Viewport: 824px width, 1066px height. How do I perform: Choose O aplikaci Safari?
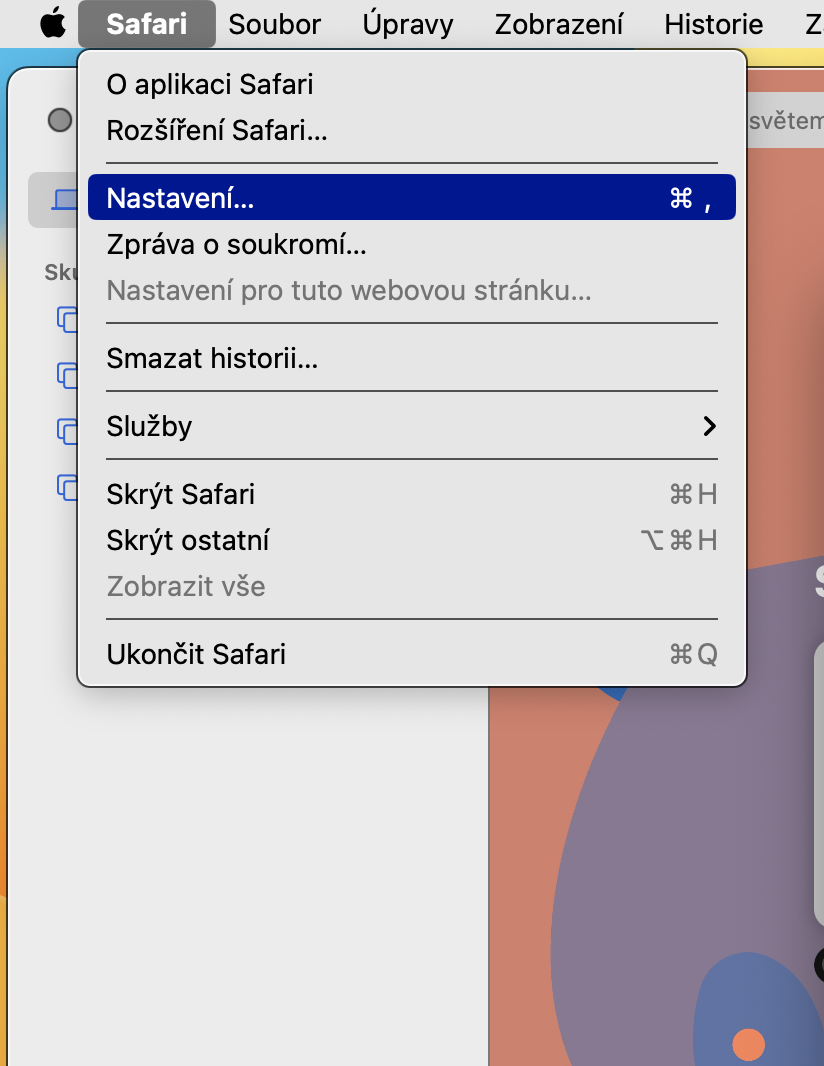(412, 84)
